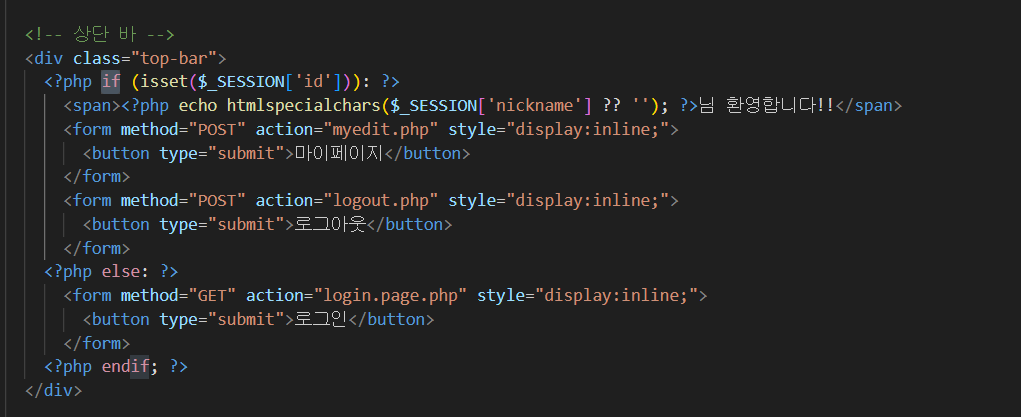1021x417 pixels.
Task: Place cursor on the isset function call
Action: click(x=159, y=82)
